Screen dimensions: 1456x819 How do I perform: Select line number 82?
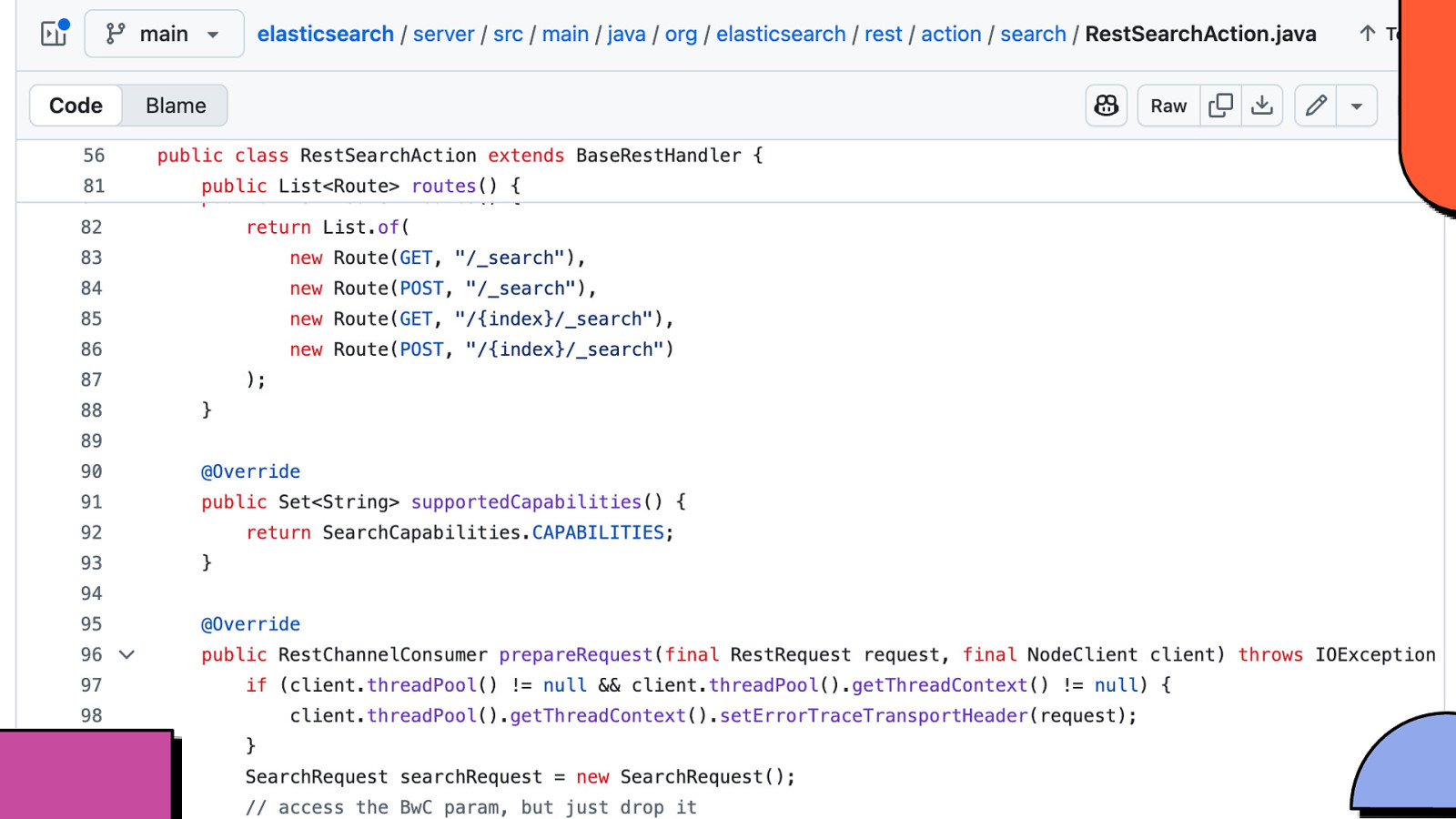[91, 227]
